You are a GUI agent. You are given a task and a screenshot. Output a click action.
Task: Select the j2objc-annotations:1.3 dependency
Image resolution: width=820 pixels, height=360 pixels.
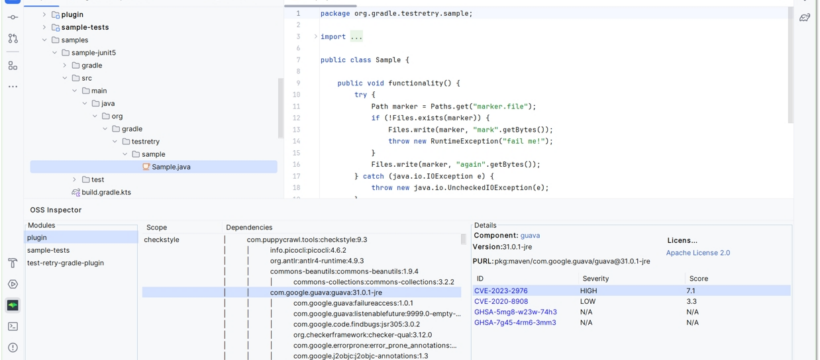point(361,356)
